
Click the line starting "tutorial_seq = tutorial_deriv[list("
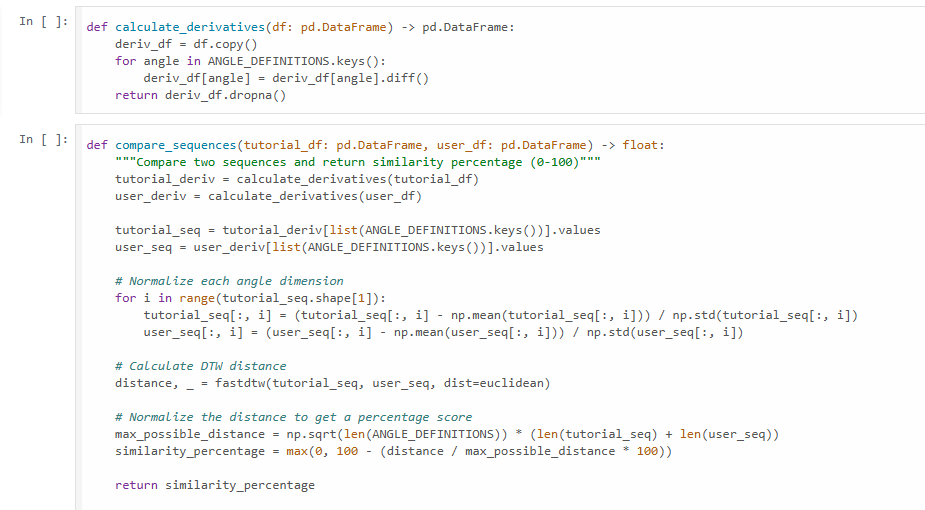click(357, 230)
